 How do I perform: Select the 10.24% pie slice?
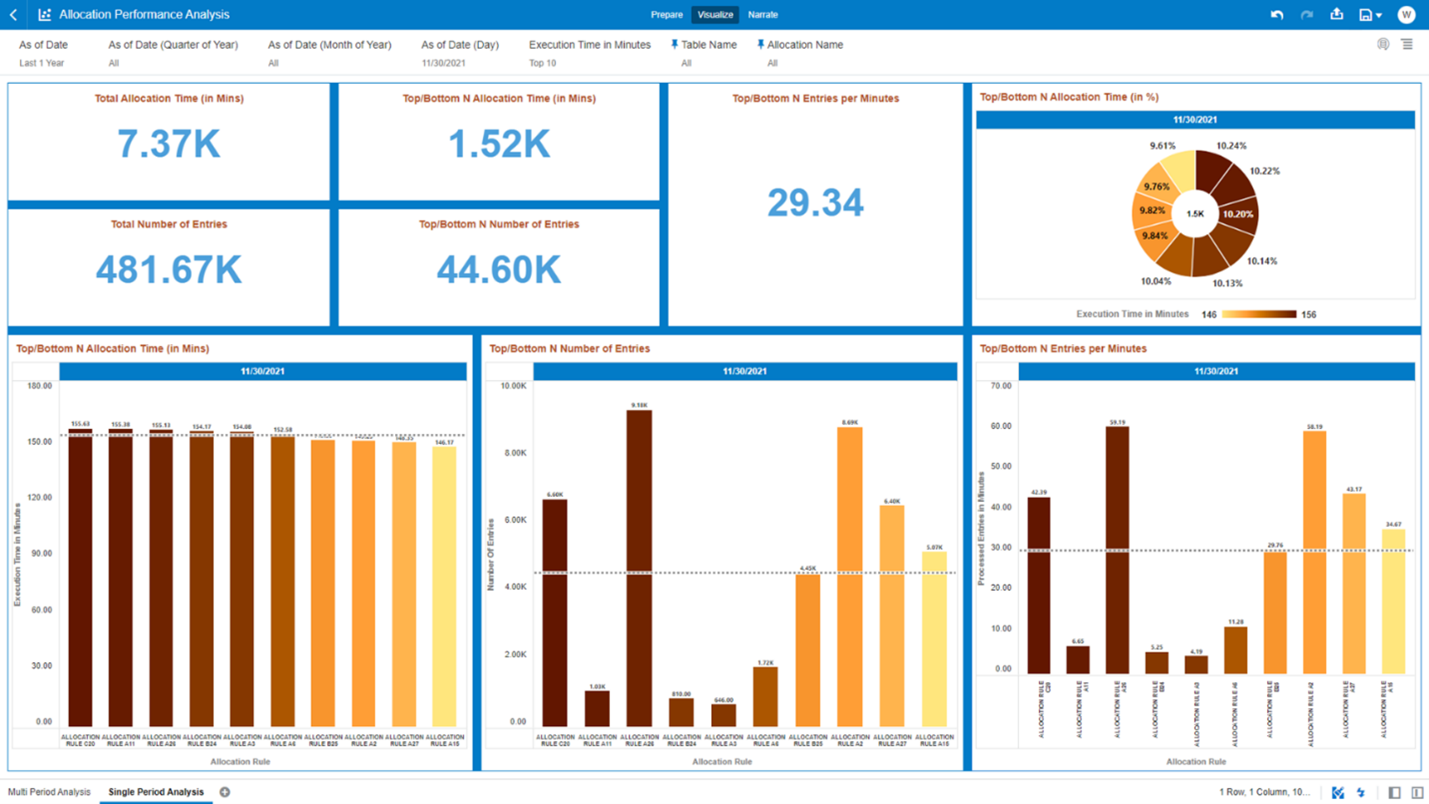[x=1212, y=168]
